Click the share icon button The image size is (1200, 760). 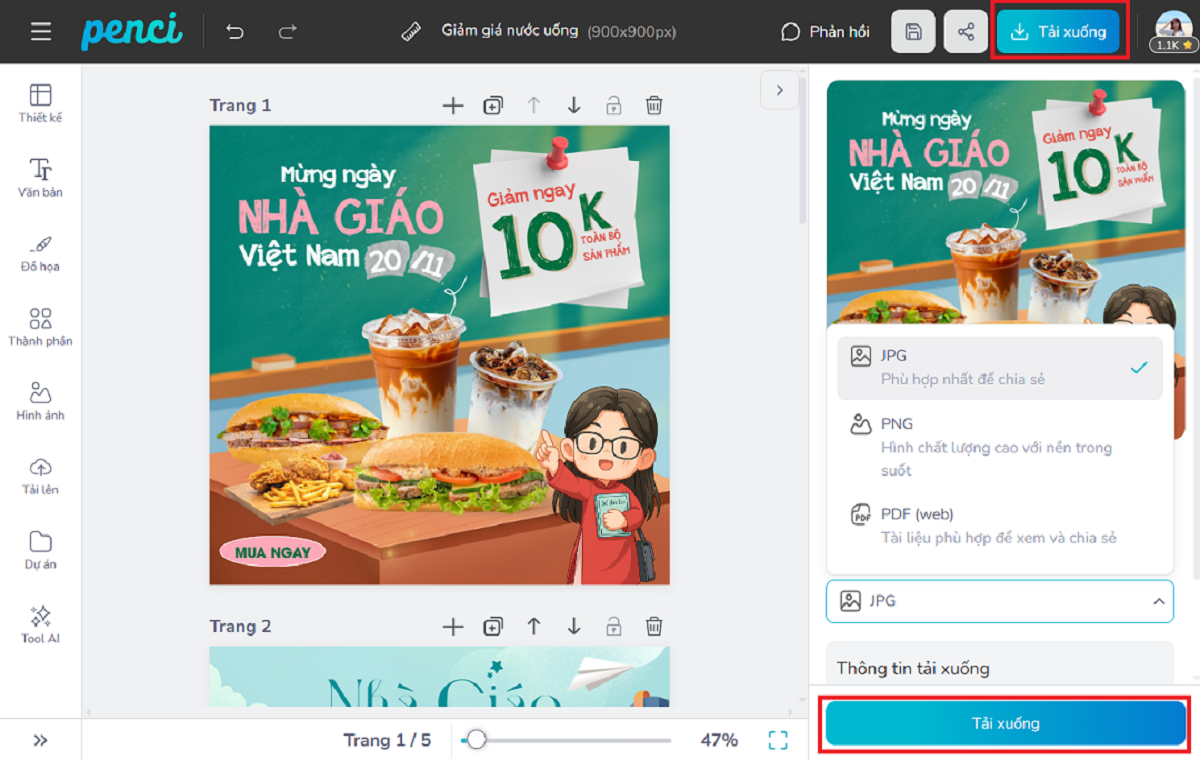click(x=966, y=32)
